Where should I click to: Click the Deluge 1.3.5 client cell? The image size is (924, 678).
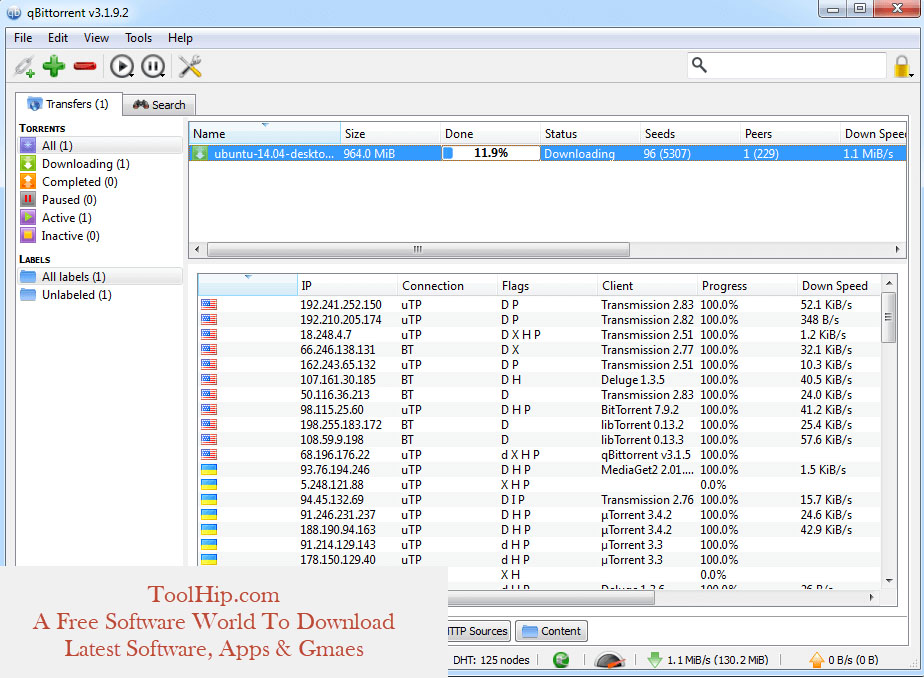633,380
